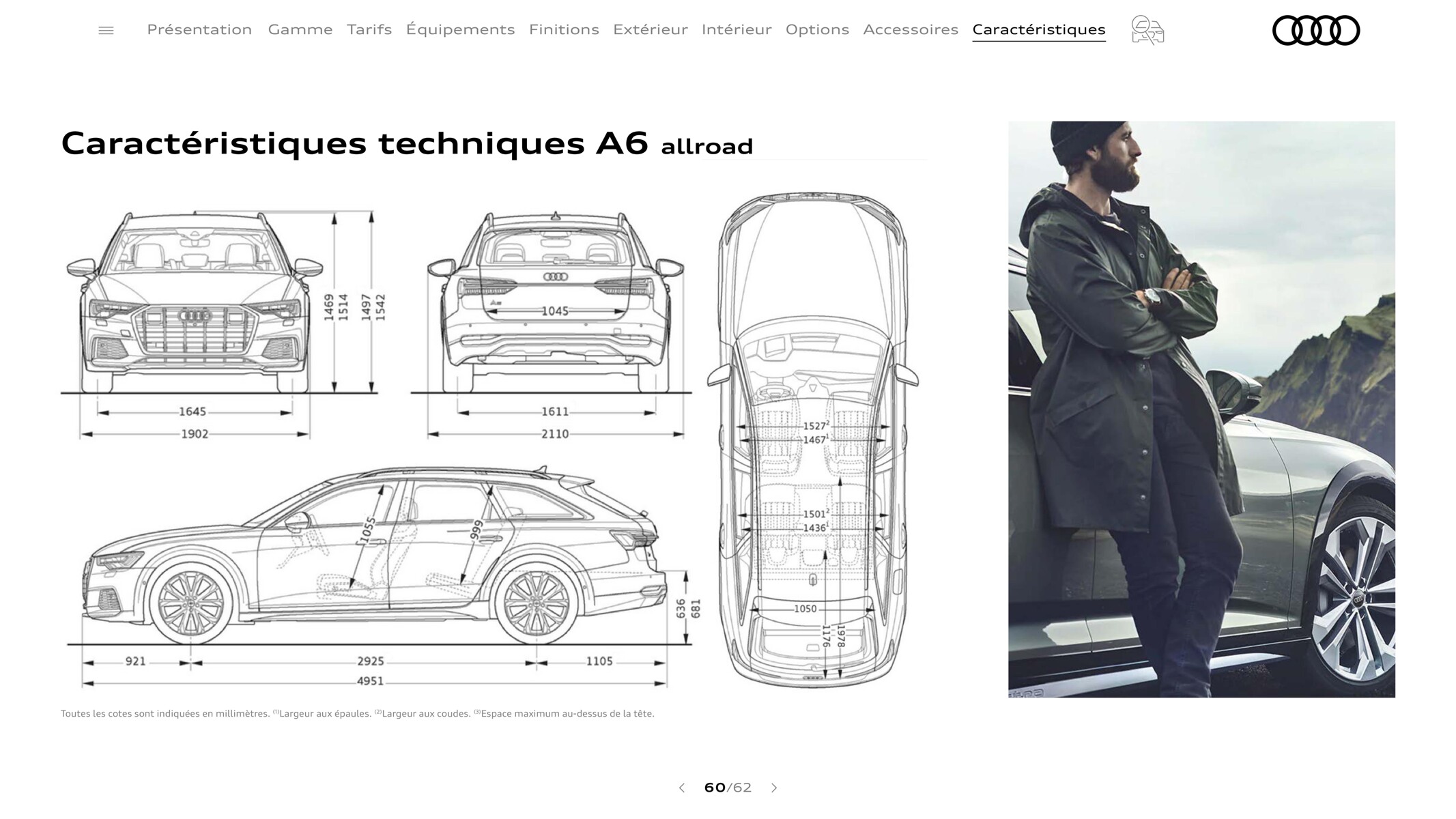
Task: Select the Extérieur tab
Action: click(x=651, y=29)
